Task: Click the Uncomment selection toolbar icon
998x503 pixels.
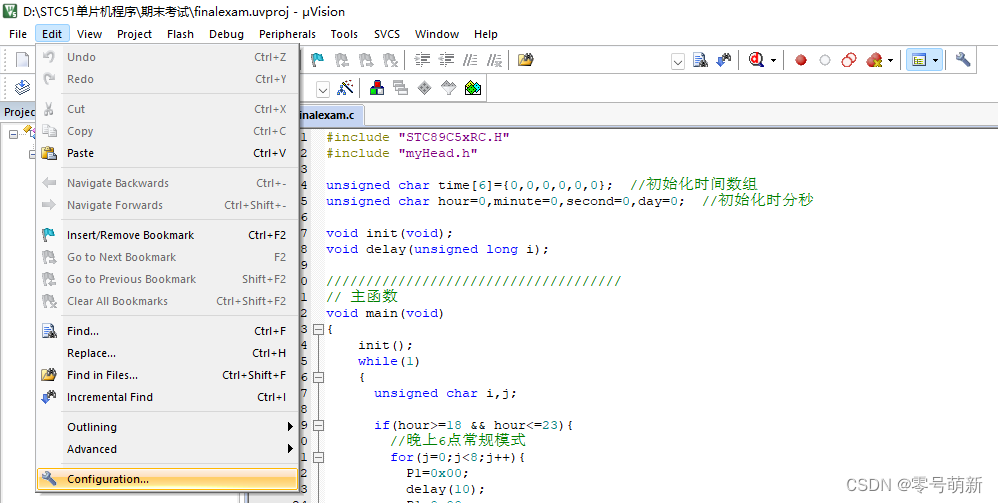Action: (x=495, y=60)
